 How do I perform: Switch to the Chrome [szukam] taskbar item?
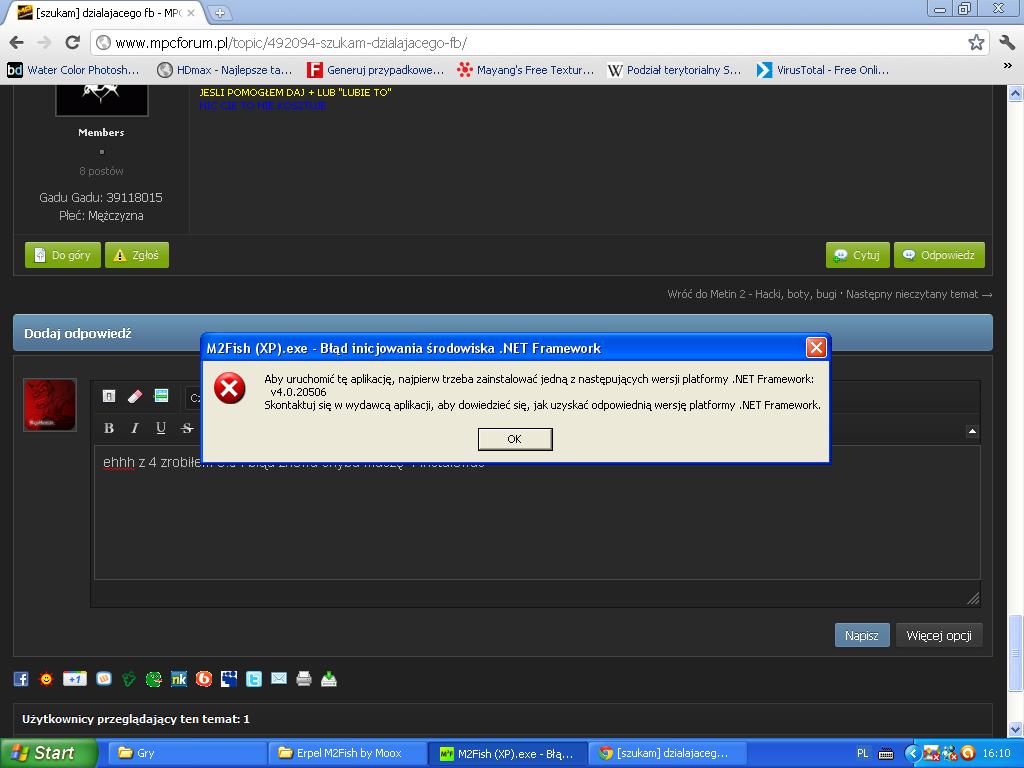(668, 753)
